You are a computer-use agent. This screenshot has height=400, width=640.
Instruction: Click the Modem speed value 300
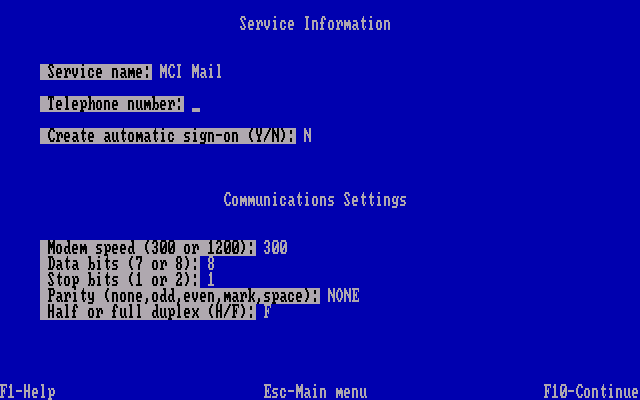[276, 248]
